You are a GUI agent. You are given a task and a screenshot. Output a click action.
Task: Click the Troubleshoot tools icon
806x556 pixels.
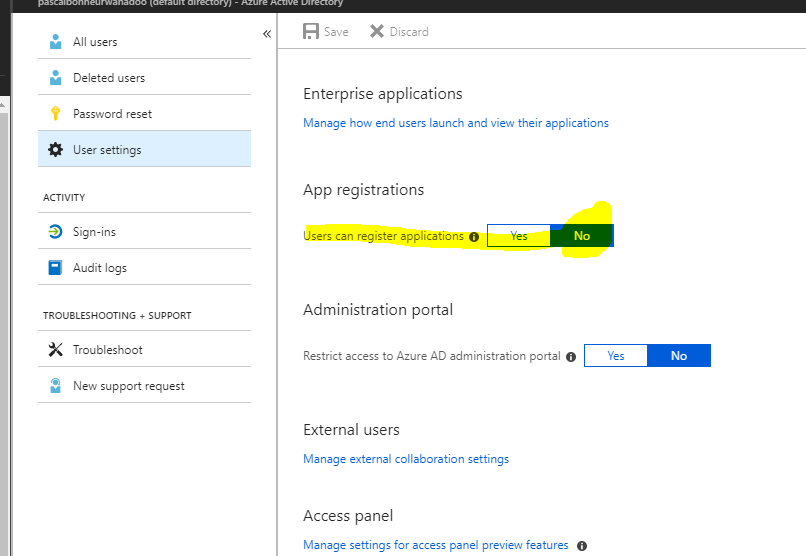(x=56, y=350)
